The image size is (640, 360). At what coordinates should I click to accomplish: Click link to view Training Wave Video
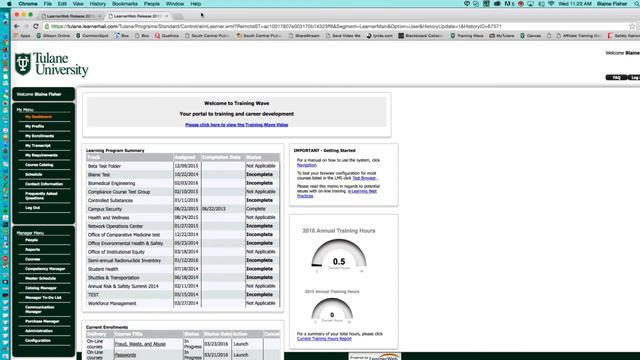click(x=237, y=125)
